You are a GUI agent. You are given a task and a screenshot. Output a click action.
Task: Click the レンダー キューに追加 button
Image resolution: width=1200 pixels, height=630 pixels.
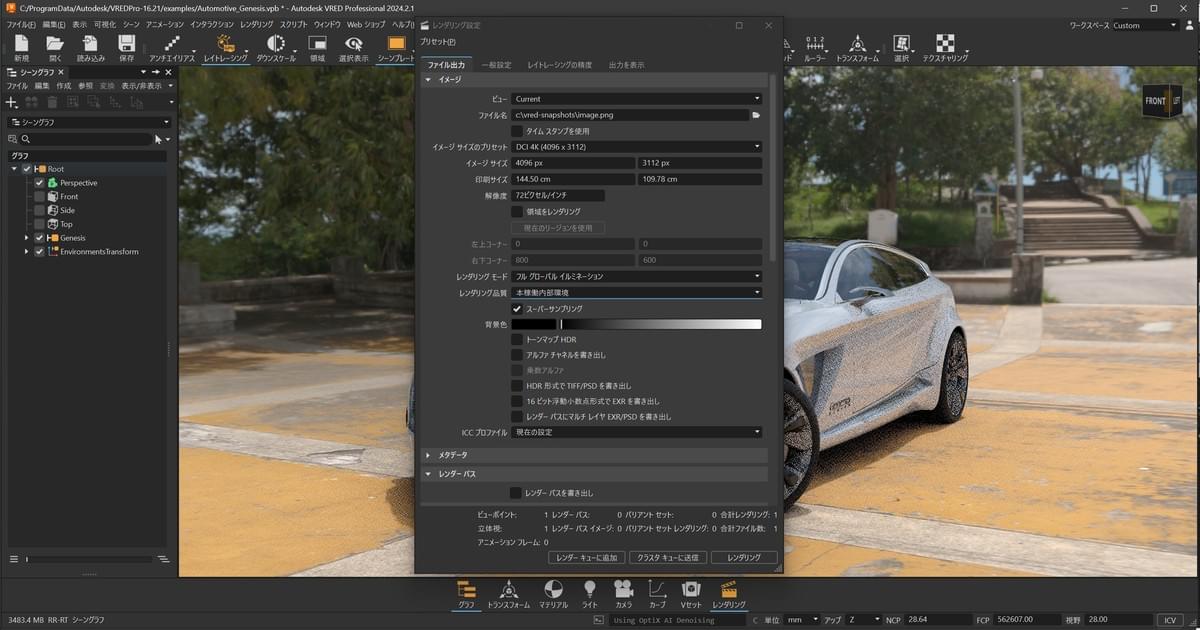click(587, 557)
